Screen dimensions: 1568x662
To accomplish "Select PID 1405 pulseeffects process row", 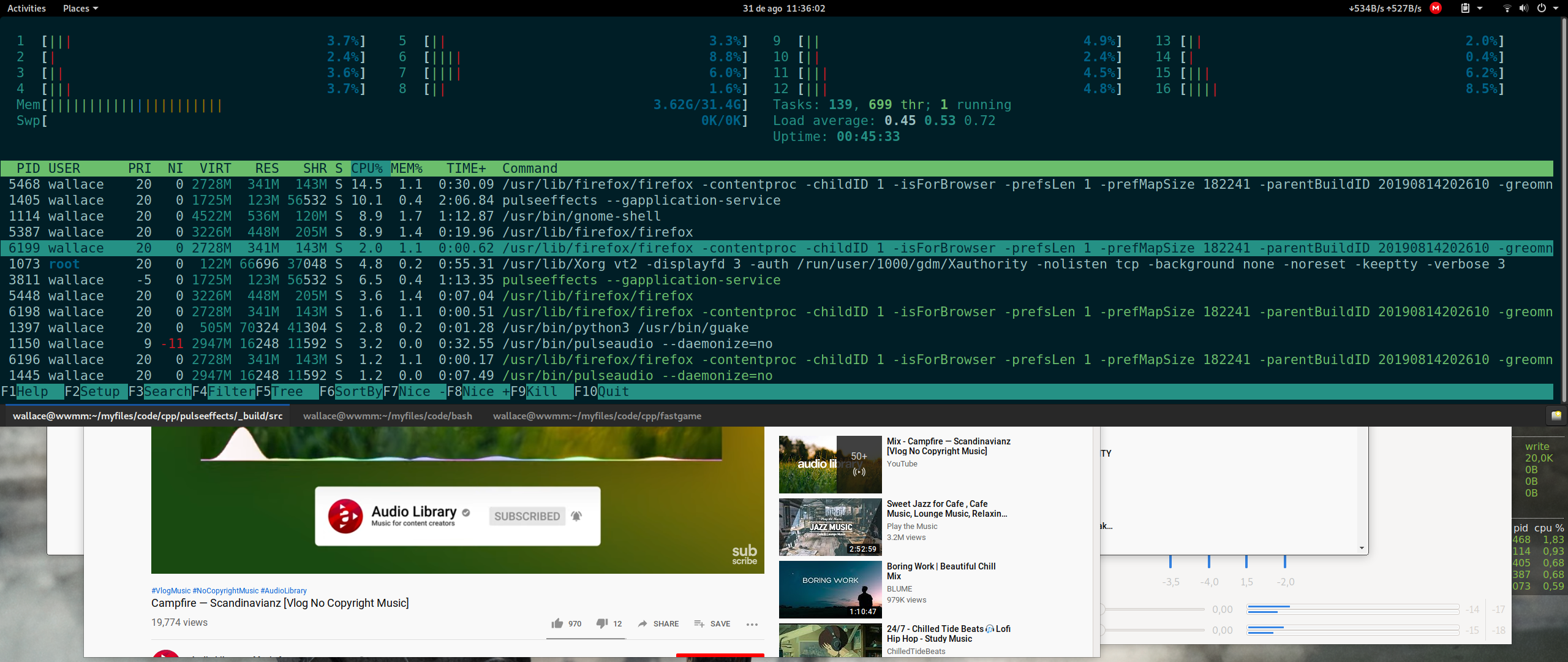I will (x=777, y=200).
